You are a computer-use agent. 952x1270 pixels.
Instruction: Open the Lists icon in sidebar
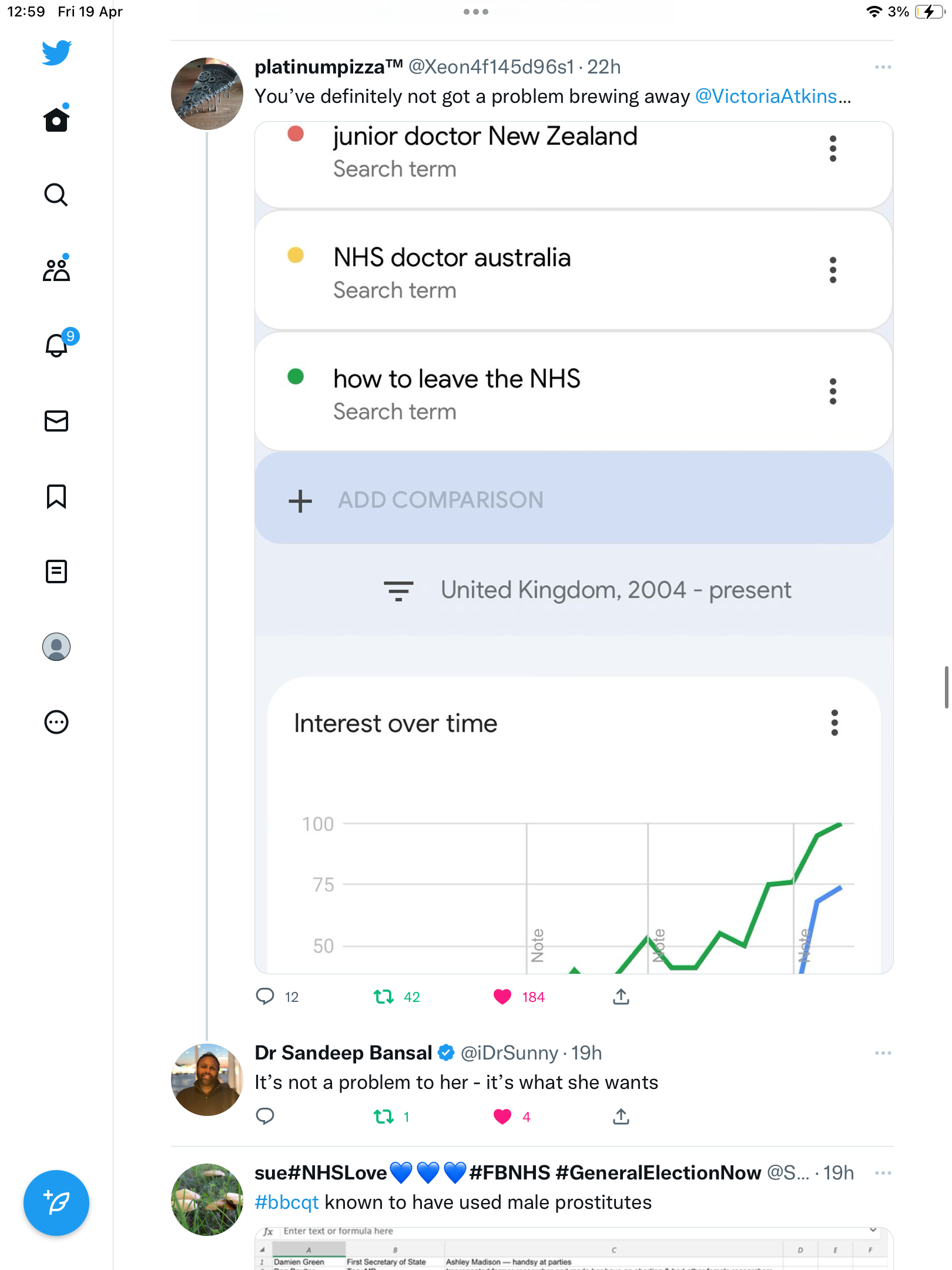pos(56,571)
